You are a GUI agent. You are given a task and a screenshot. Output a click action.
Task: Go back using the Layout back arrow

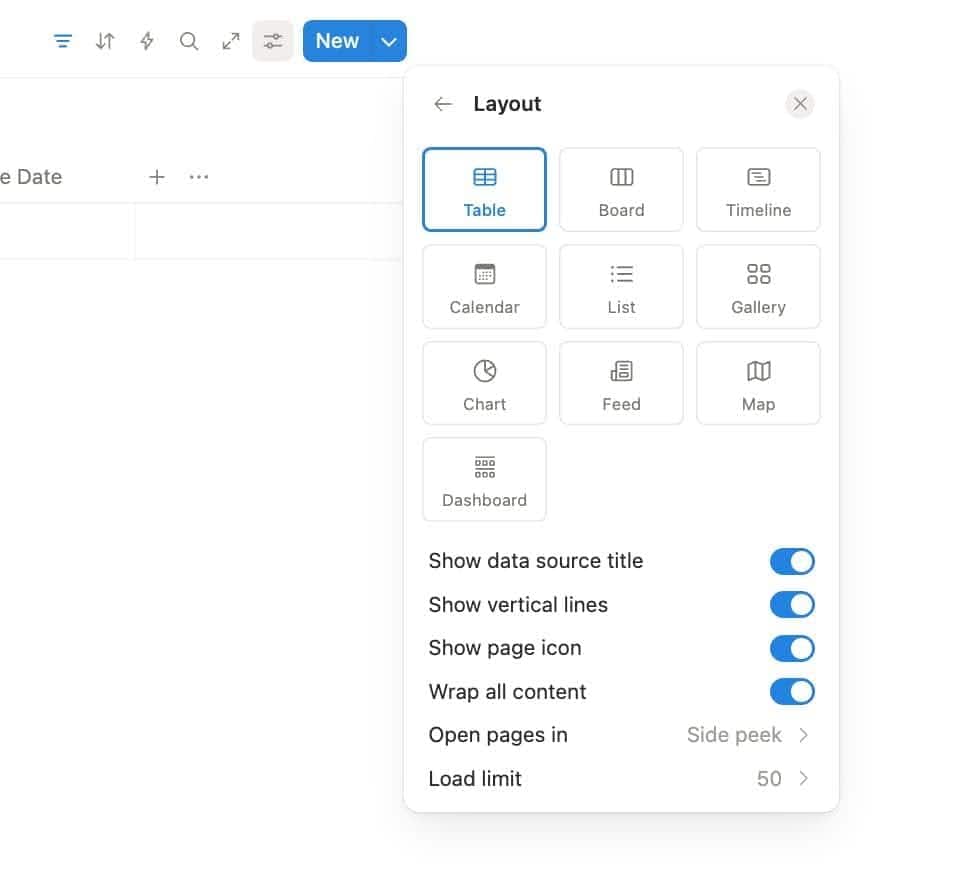[442, 103]
